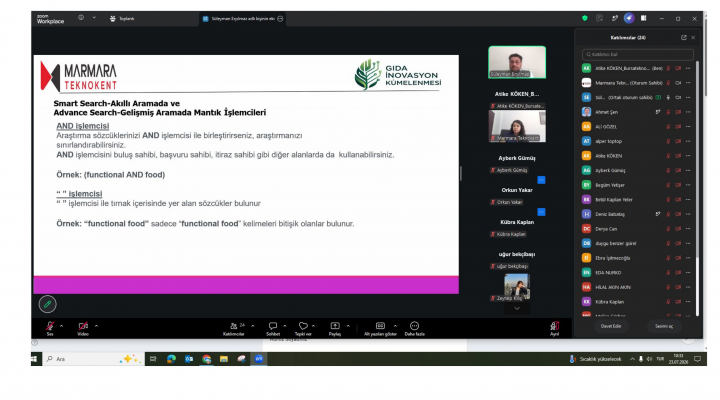Click Ahmet Şen's profile photo avatar
The height and width of the screenshot is (400, 720).
[586, 112]
